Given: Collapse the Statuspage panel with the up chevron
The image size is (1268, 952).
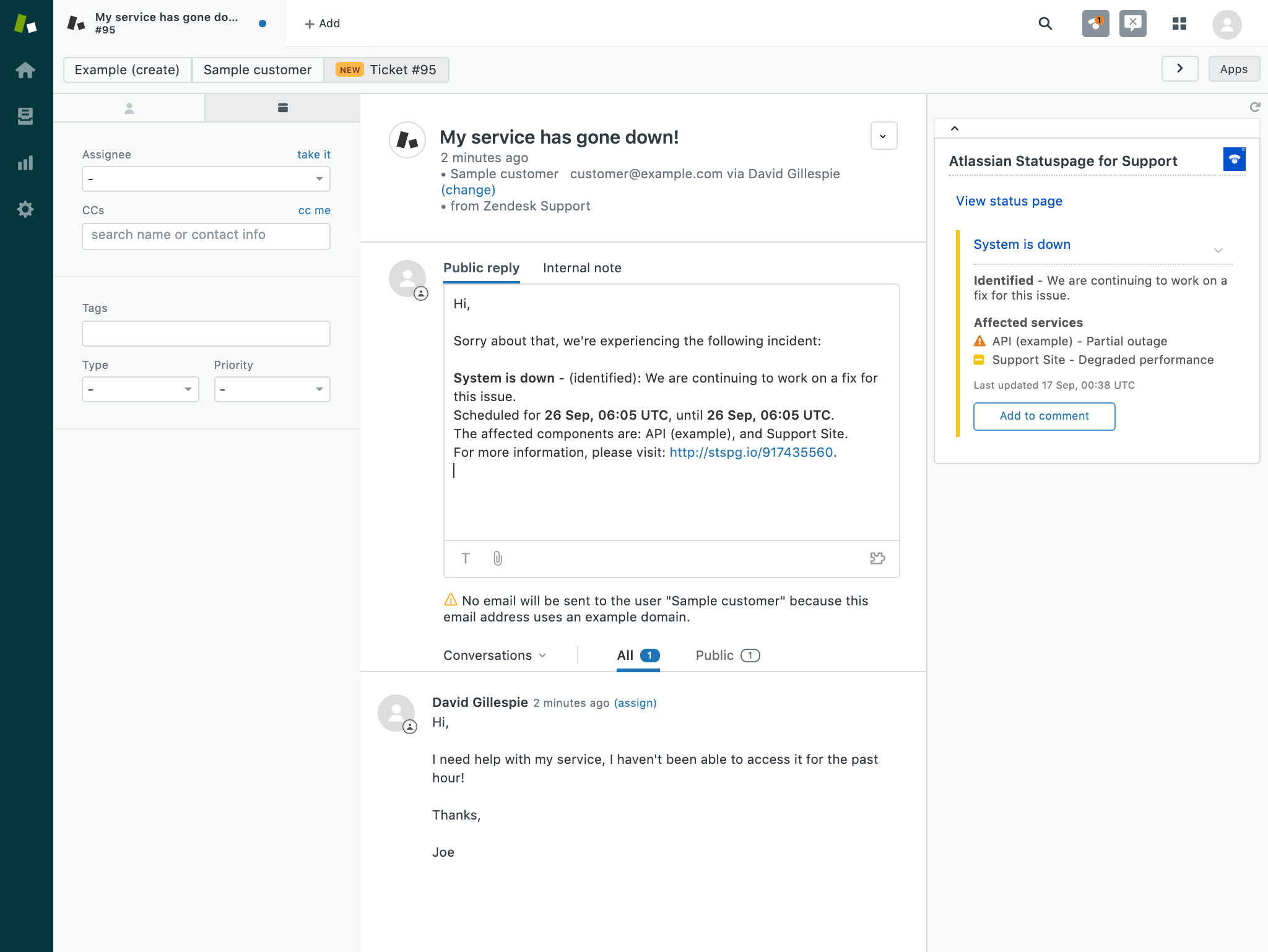Looking at the screenshot, I should (x=954, y=128).
